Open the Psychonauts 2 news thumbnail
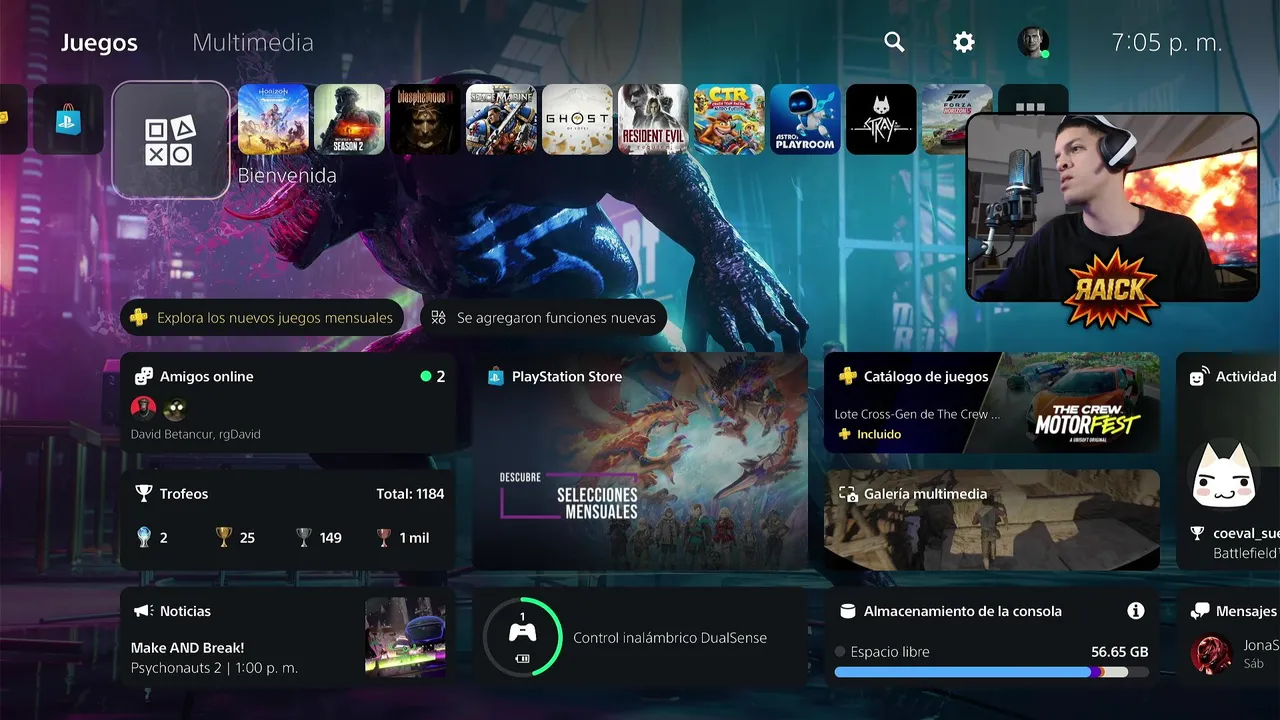 coord(405,638)
